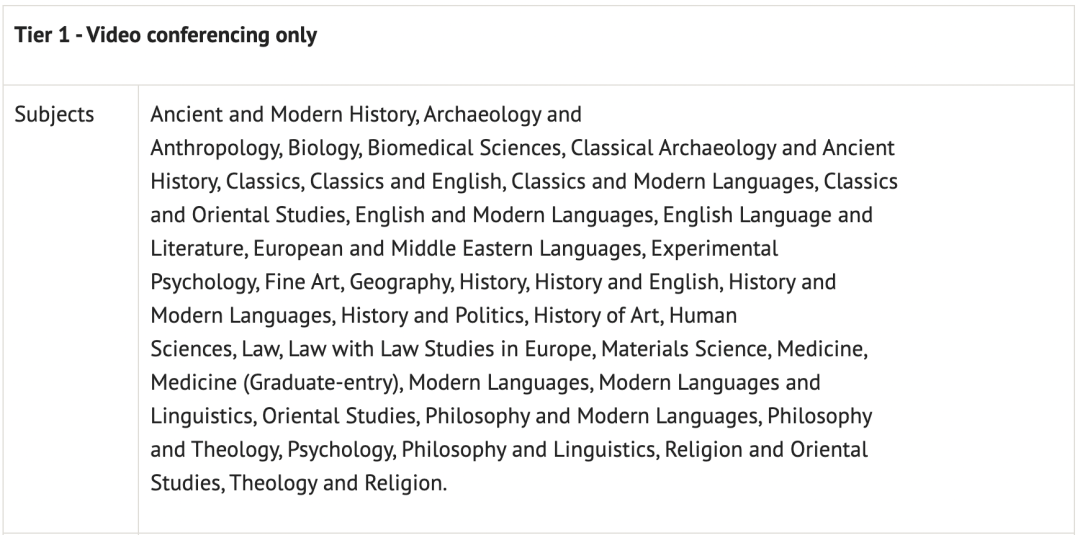The height and width of the screenshot is (535, 1080).
Task: Click 'Law with Law Studies in Europe'
Action: pos(440,349)
